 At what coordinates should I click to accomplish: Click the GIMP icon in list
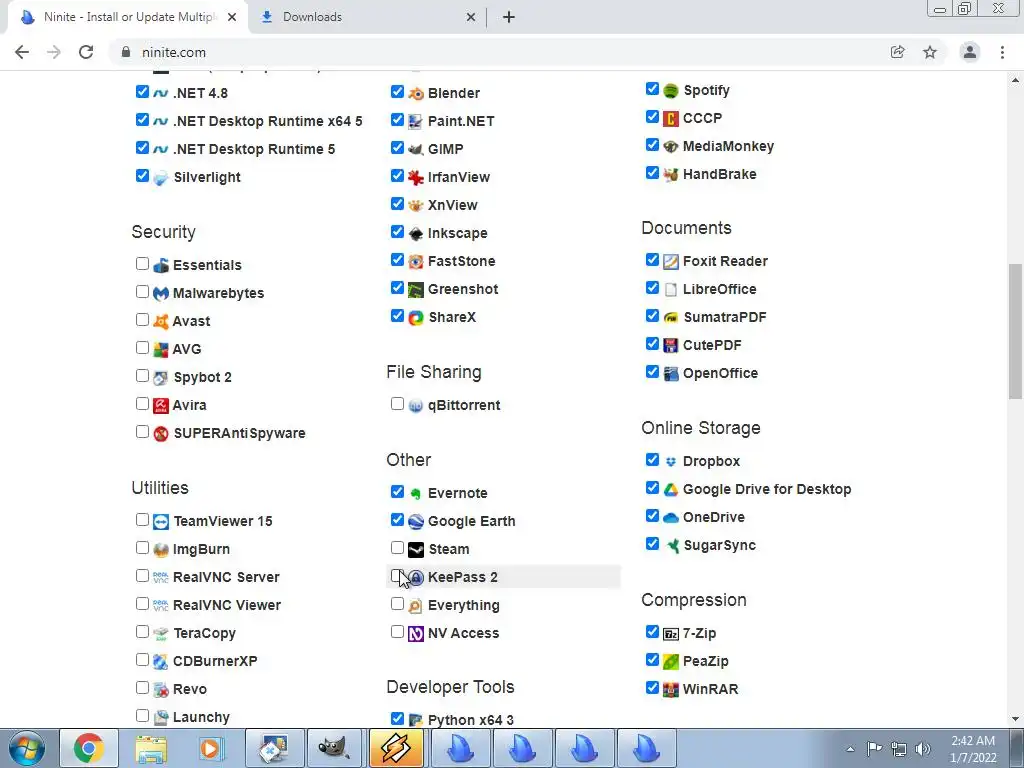coord(416,150)
